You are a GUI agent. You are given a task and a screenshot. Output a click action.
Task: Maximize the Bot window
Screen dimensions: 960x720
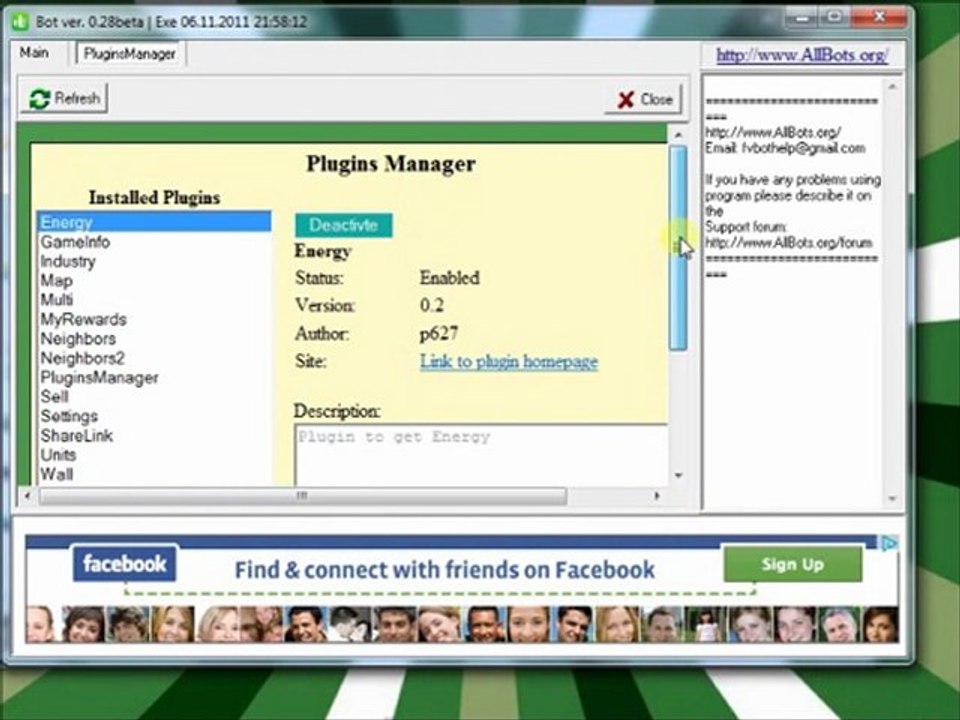[x=835, y=18]
